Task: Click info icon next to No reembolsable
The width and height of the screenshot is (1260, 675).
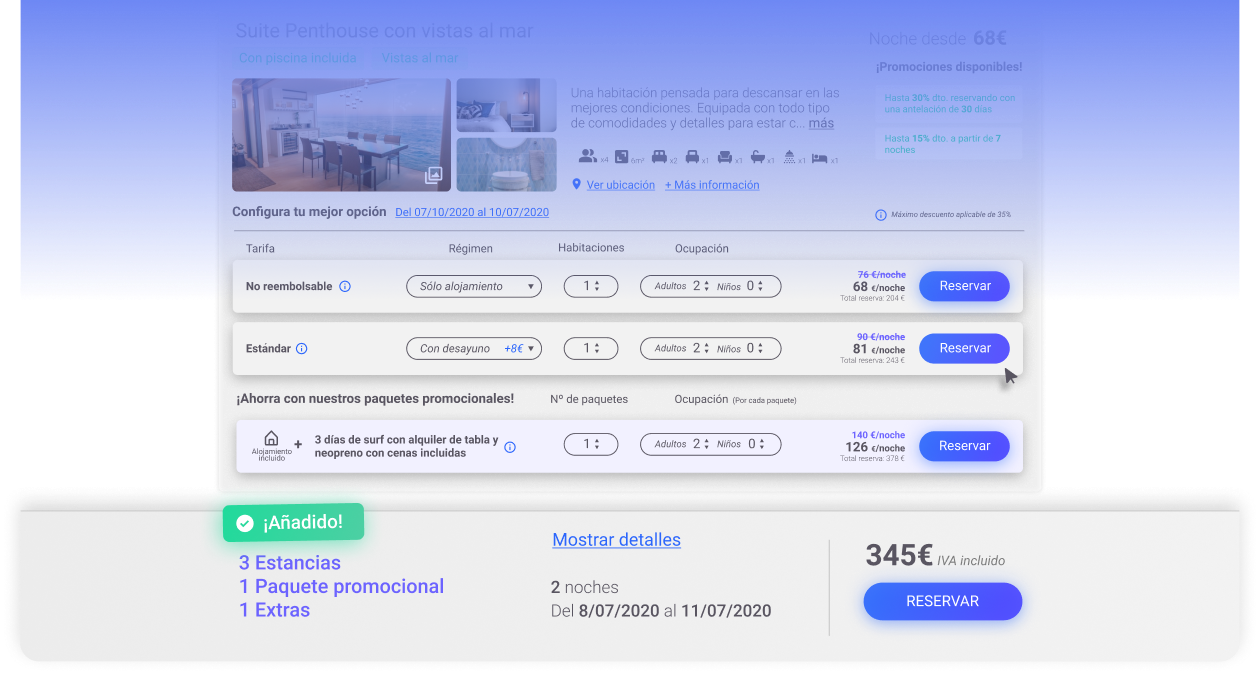Action: click(345, 287)
